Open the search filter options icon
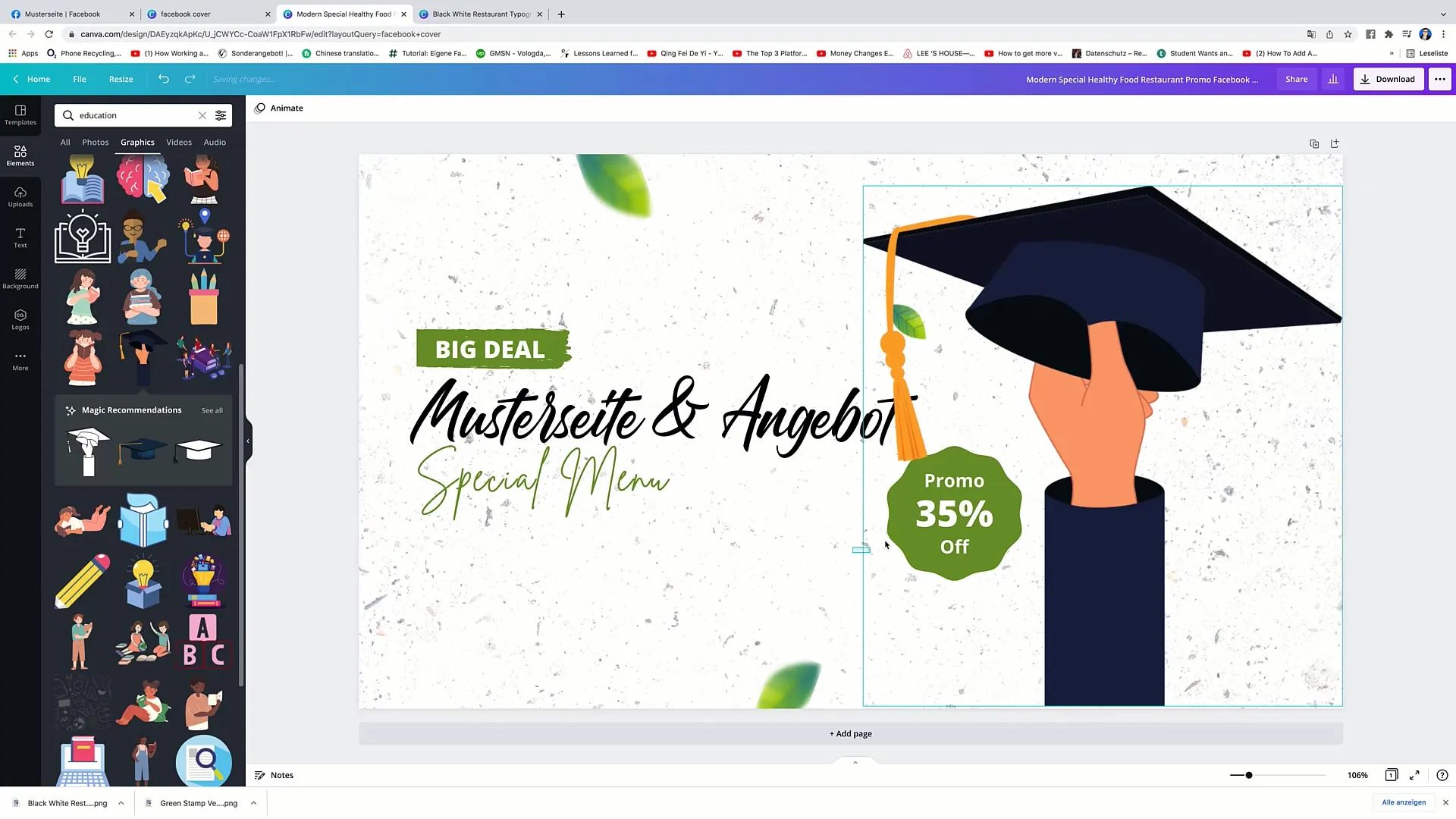1456x819 pixels. pos(221,115)
